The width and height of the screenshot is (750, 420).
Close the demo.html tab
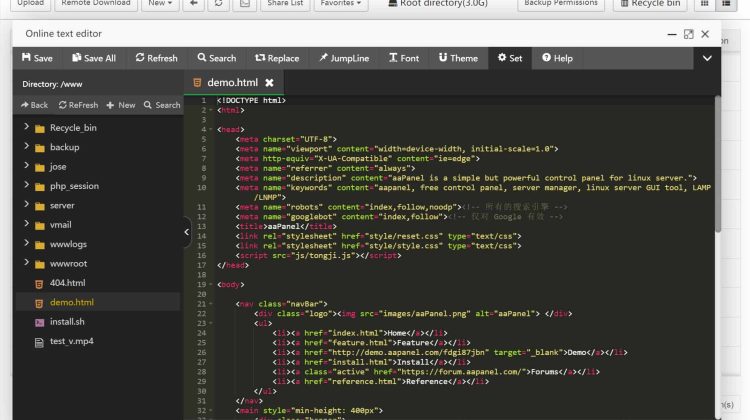[269, 83]
